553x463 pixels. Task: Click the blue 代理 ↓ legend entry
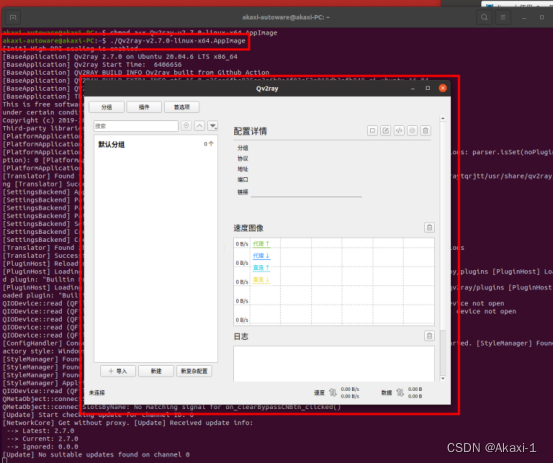tap(261, 256)
